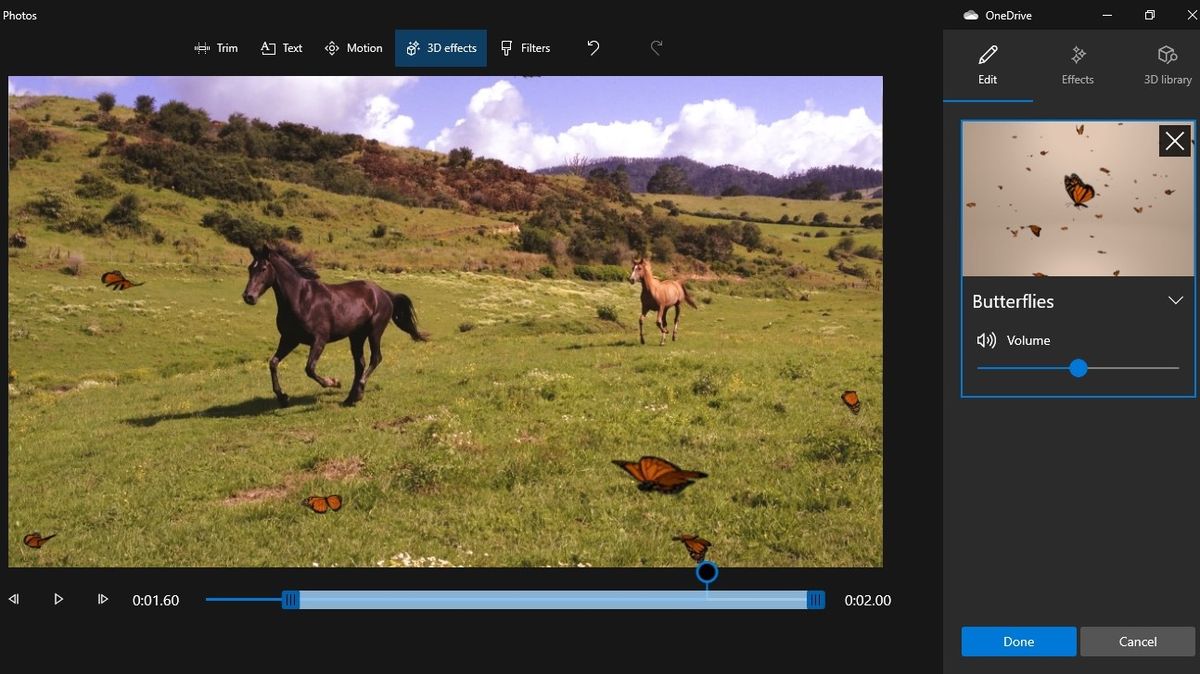The height and width of the screenshot is (674, 1200).
Task: Remove the Butterflies effect with the X
Action: tap(1174, 140)
